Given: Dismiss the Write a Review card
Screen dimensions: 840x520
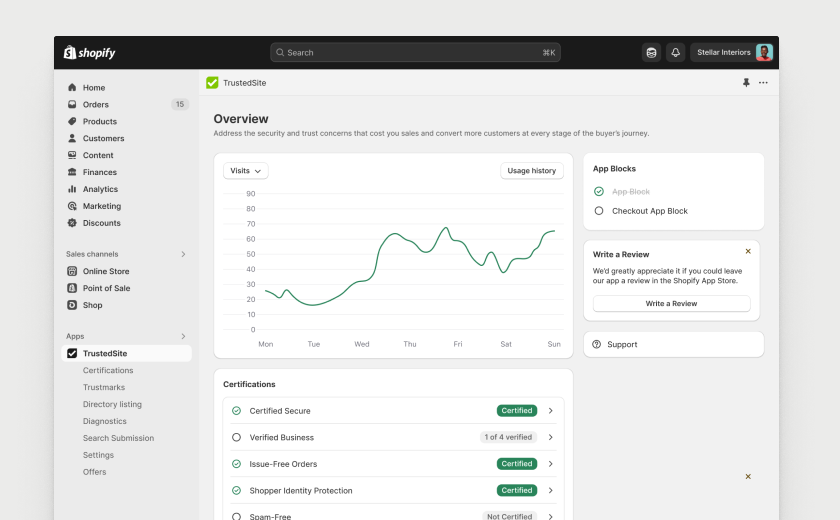Looking at the screenshot, I should tap(748, 251).
